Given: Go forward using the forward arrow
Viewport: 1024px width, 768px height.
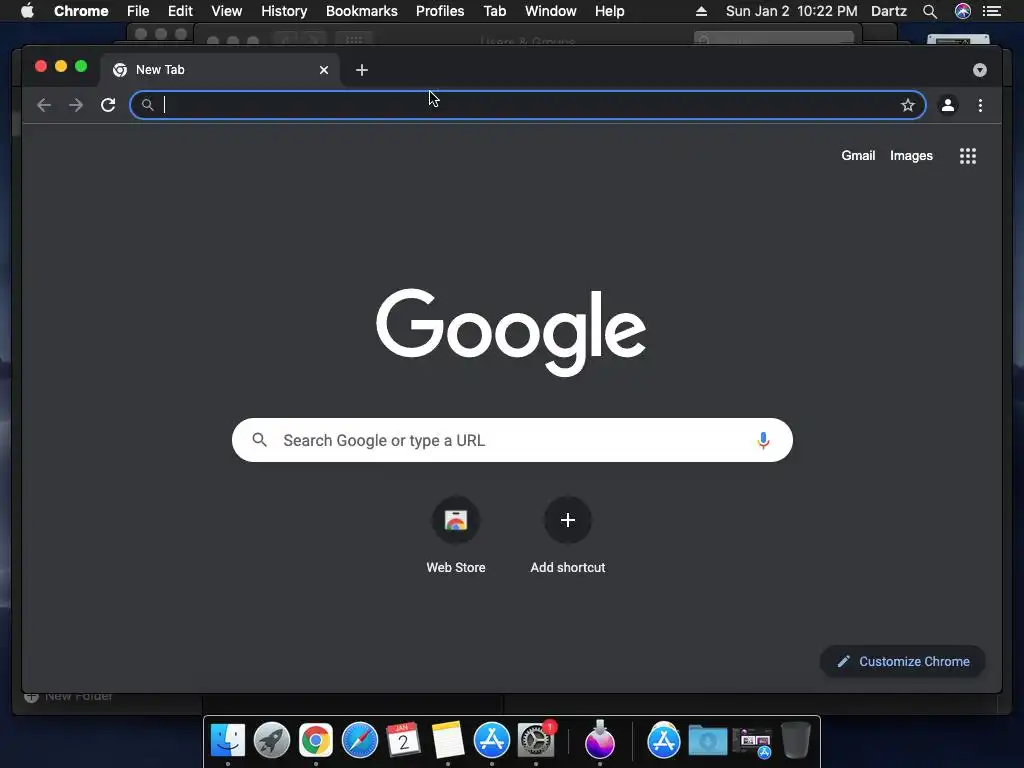Looking at the screenshot, I should [x=76, y=105].
